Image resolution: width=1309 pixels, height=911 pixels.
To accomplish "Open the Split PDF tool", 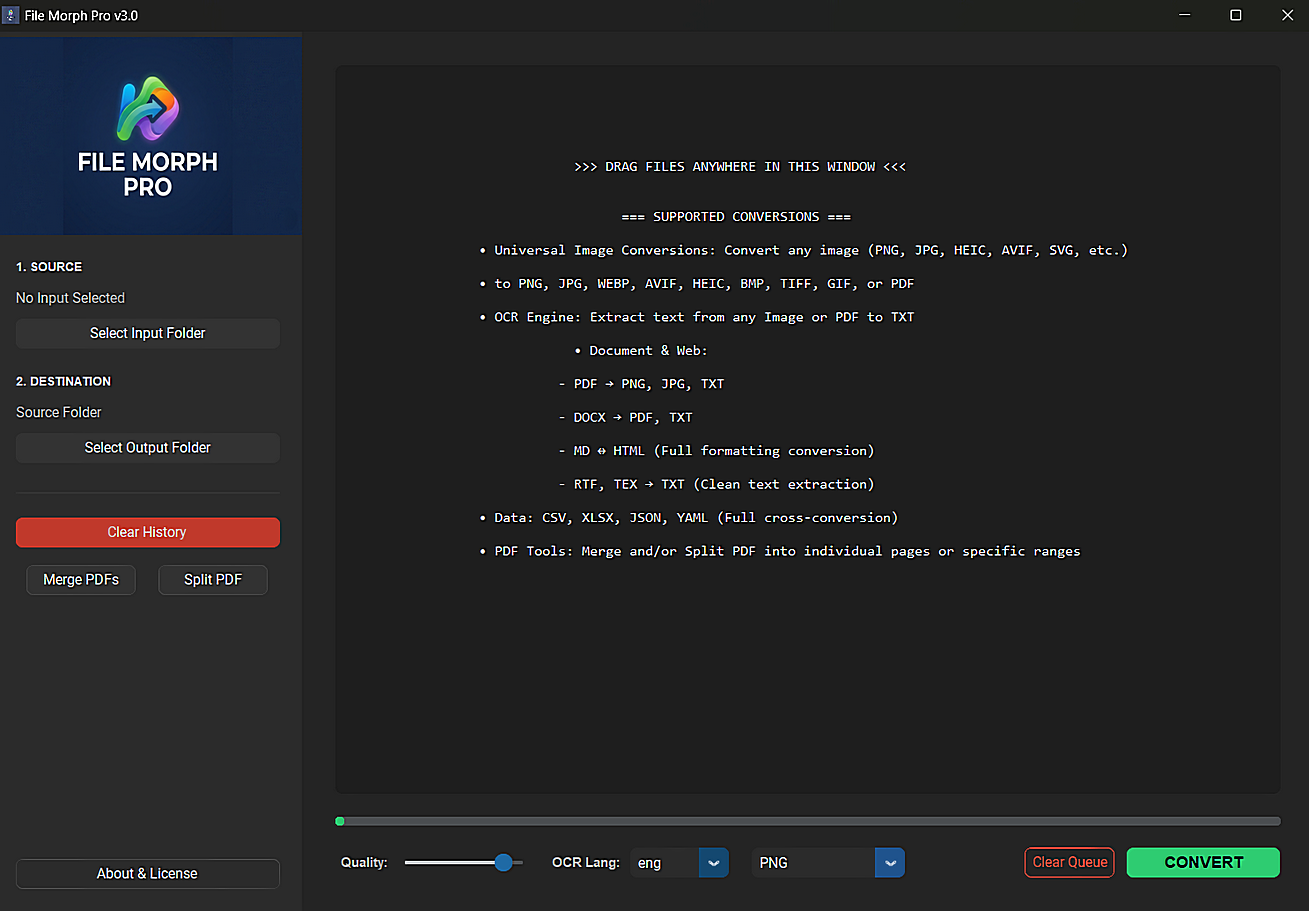I will [213, 580].
